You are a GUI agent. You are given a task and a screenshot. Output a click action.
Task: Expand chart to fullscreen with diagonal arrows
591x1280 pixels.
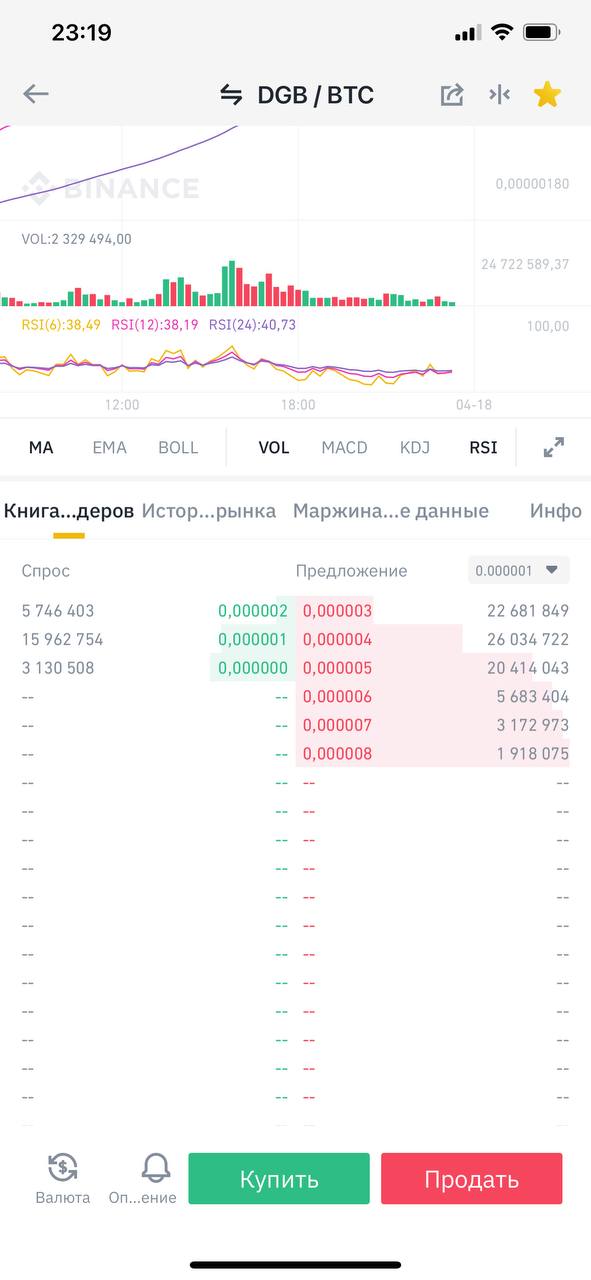point(553,447)
